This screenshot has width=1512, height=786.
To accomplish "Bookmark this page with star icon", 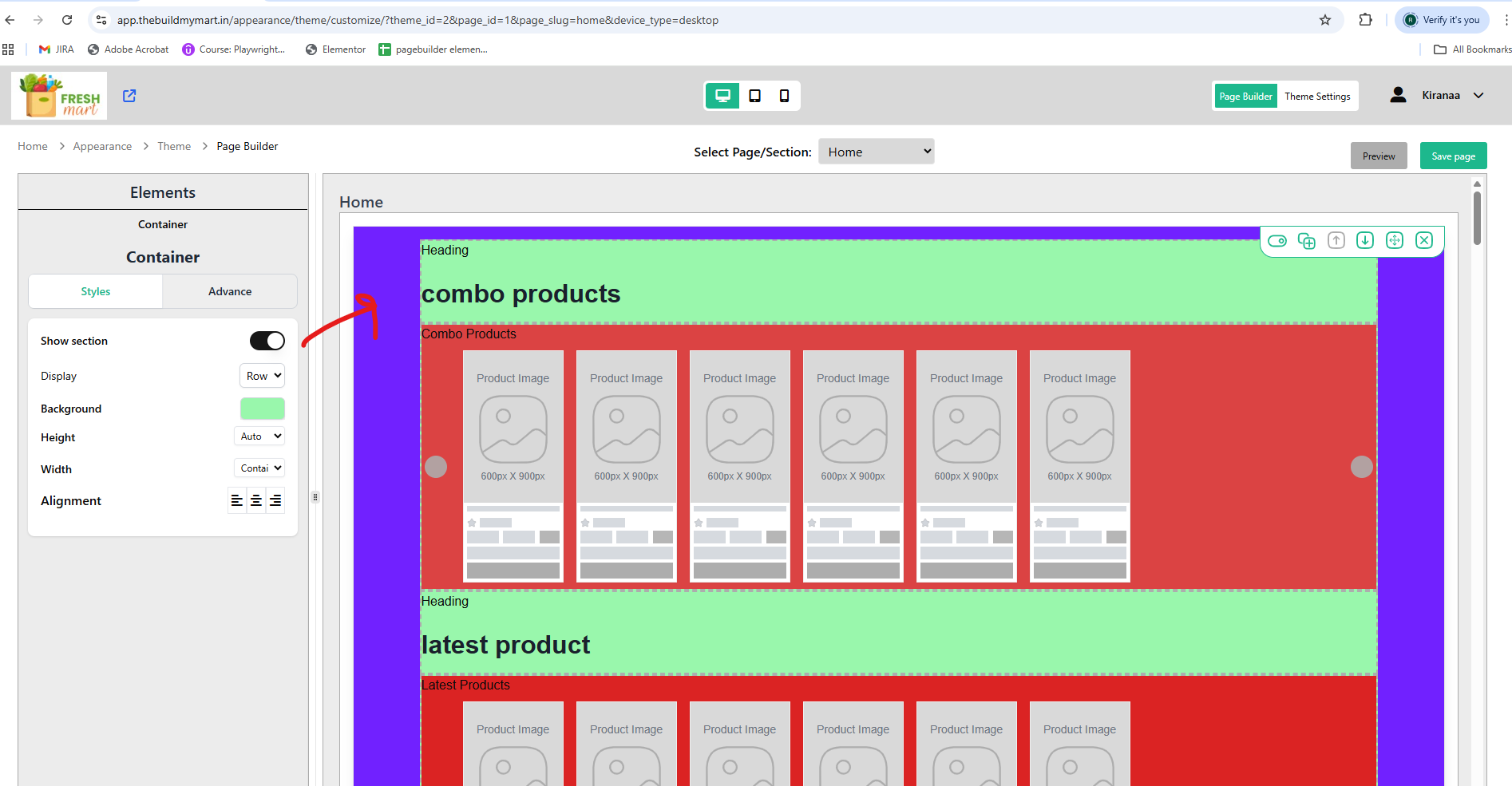I will point(1325,20).
